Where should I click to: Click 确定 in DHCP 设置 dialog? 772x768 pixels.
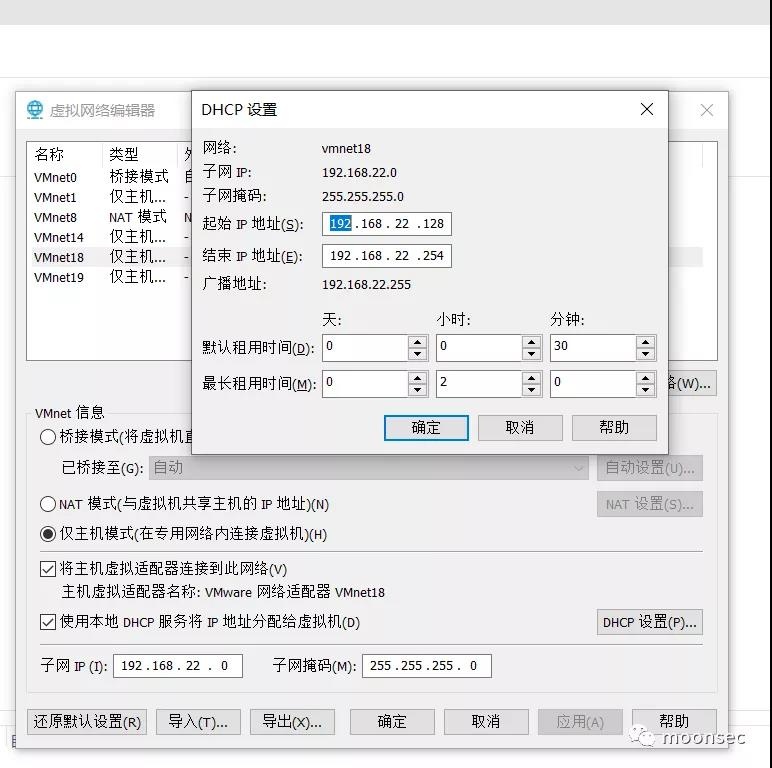tap(426, 427)
